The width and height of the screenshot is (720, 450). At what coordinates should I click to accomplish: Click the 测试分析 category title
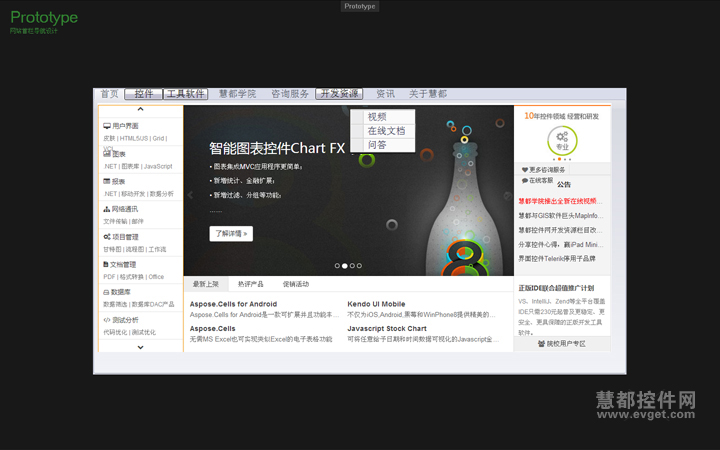pos(125,320)
